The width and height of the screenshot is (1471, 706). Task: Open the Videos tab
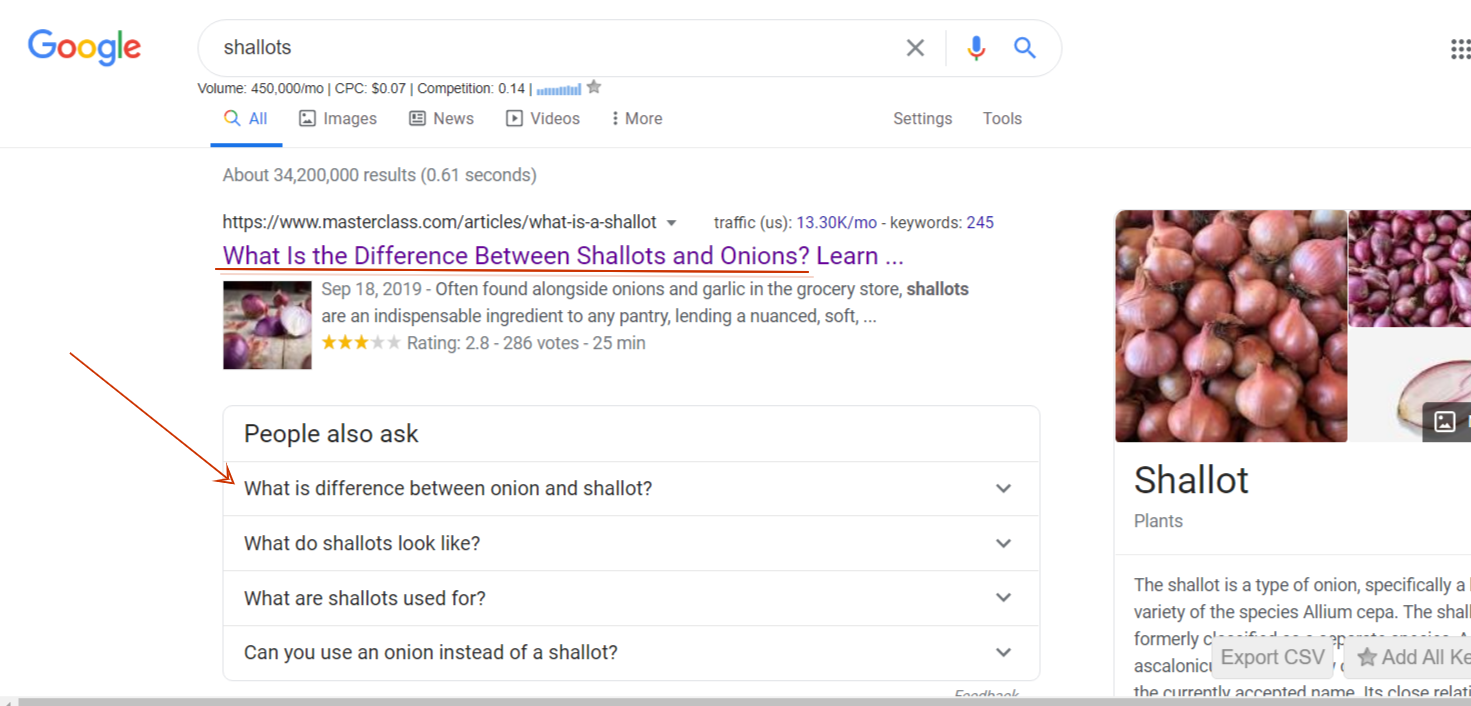click(x=543, y=119)
